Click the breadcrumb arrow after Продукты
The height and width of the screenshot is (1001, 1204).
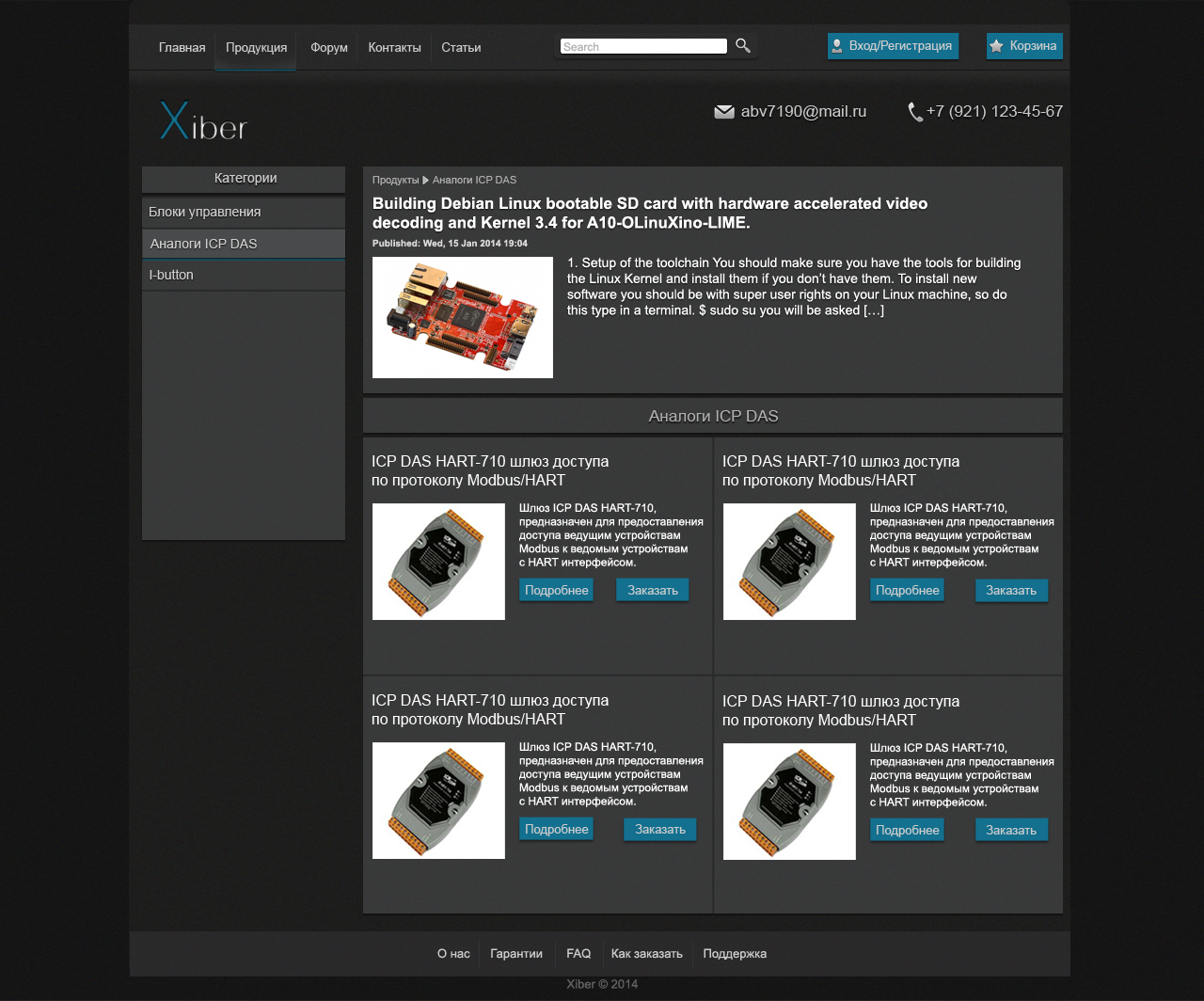(425, 180)
